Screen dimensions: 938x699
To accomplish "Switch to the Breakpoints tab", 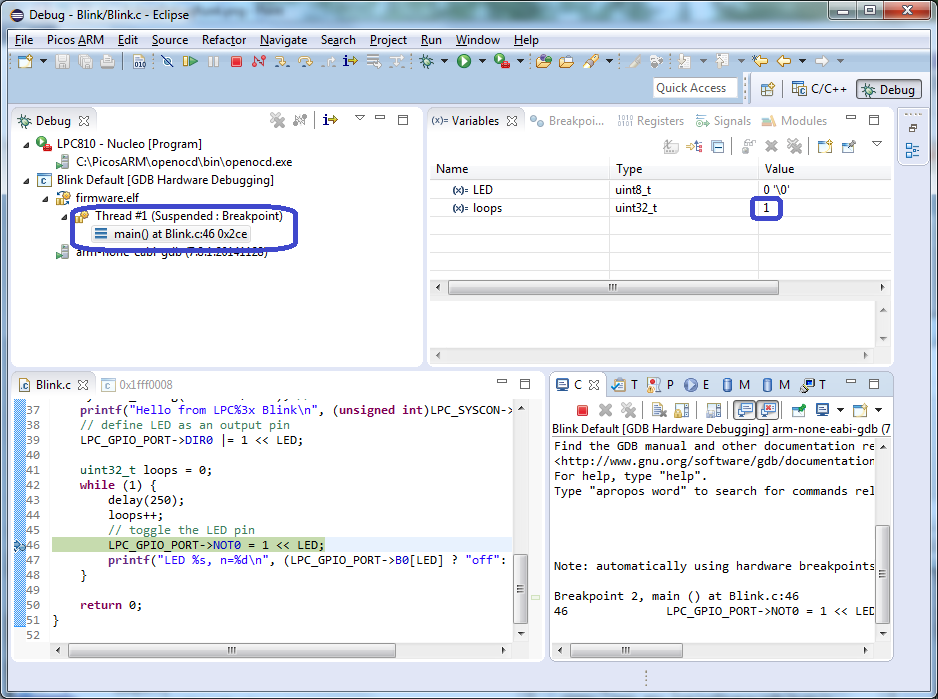I will click(568, 121).
